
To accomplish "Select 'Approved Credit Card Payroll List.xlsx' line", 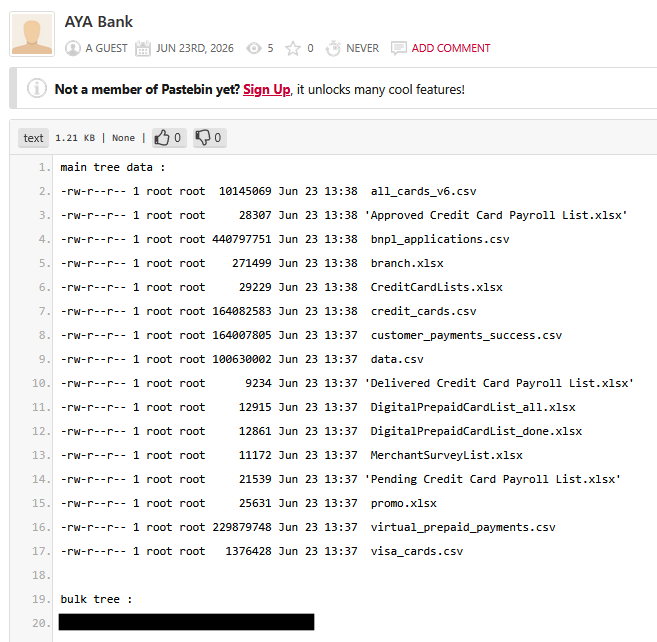I will pos(344,215).
